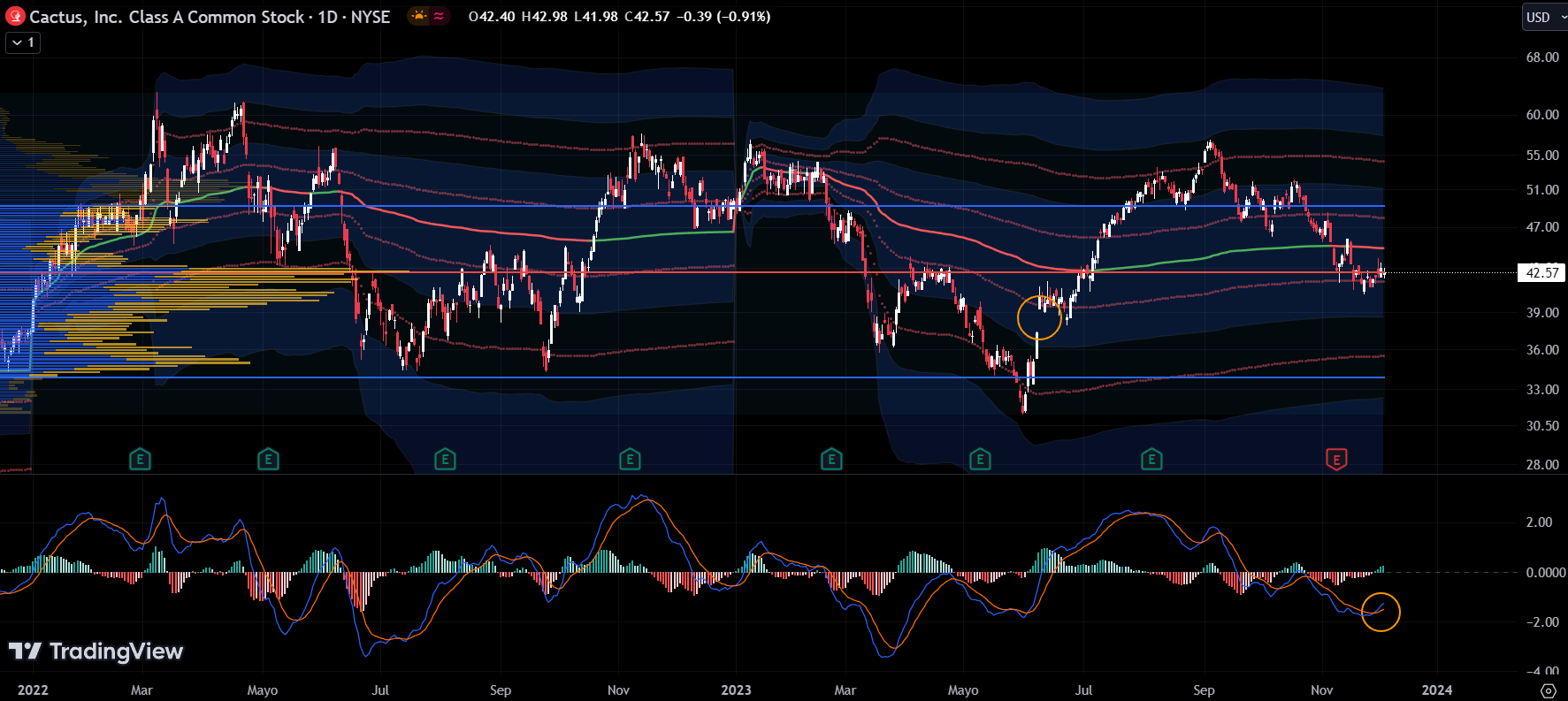The image size is (1568, 701).
Task: Open the earnings marker in August 2023
Action: (1151, 460)
